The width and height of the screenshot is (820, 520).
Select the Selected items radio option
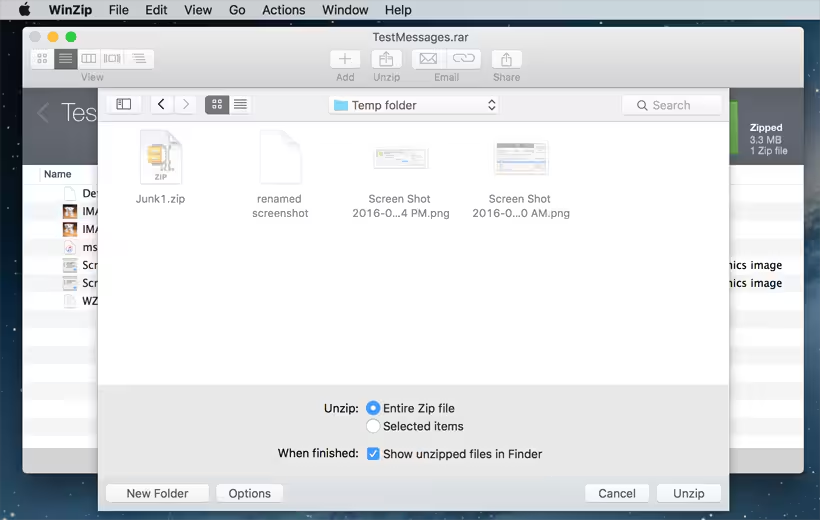(373, 426)
